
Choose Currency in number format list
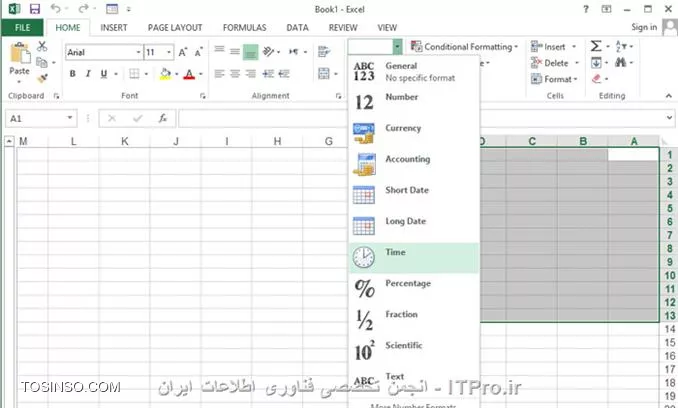coord(414,133)
